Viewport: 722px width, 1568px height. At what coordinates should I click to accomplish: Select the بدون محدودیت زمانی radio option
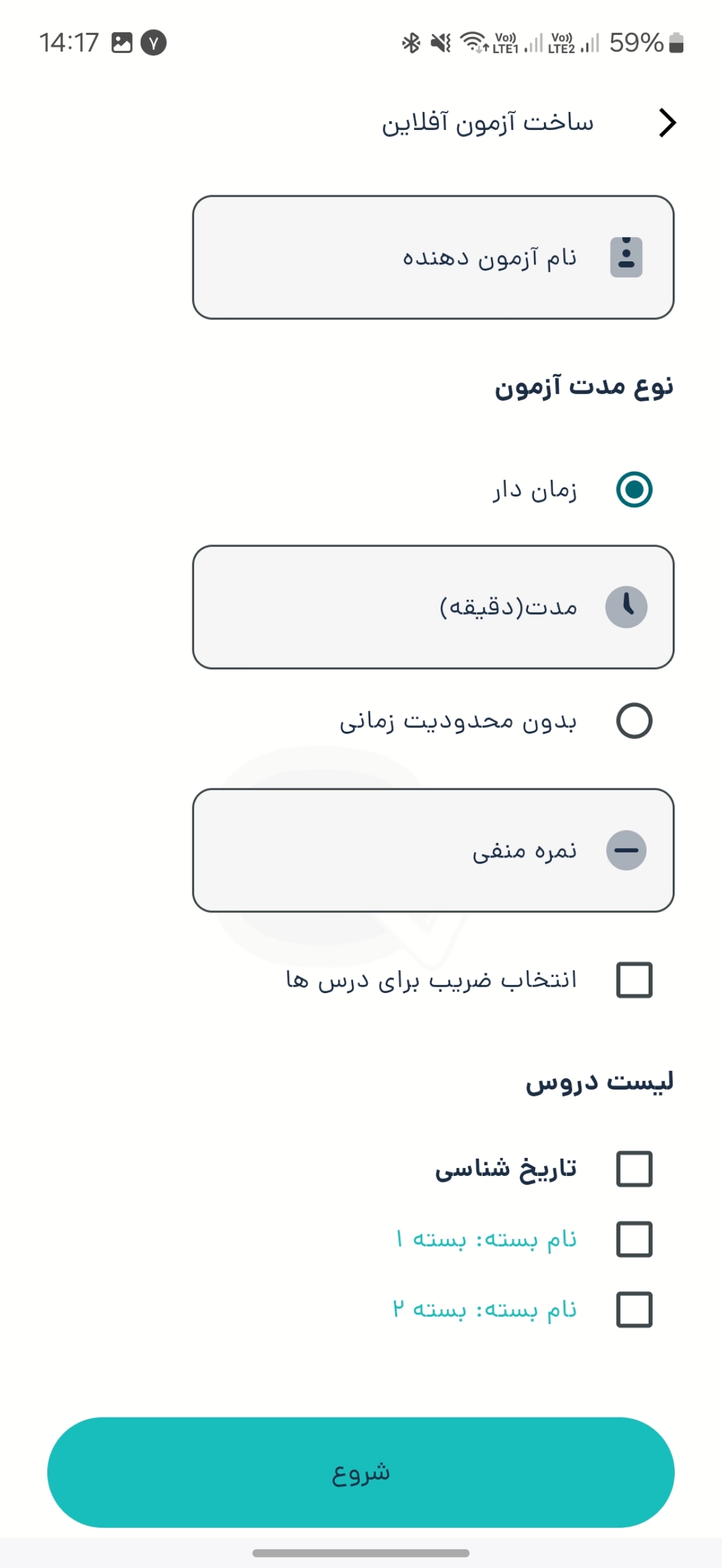pos(634,721)
